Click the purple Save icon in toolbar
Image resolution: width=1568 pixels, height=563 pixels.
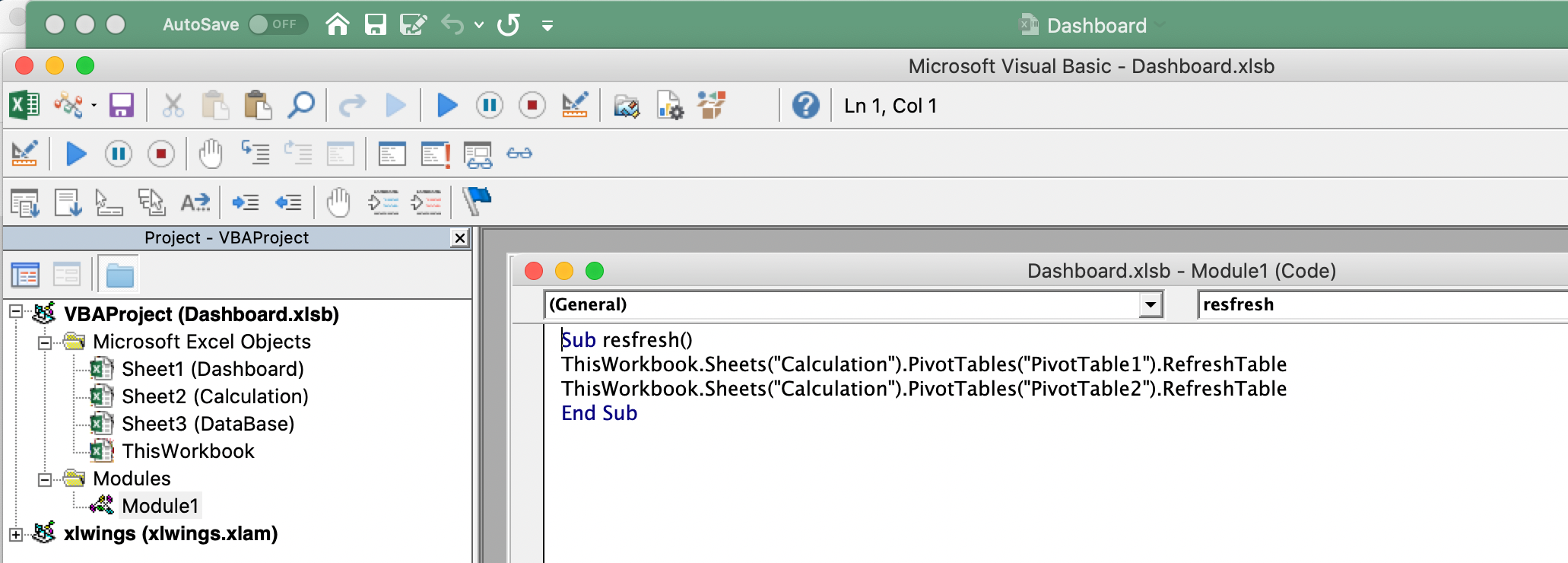(122, 105)
